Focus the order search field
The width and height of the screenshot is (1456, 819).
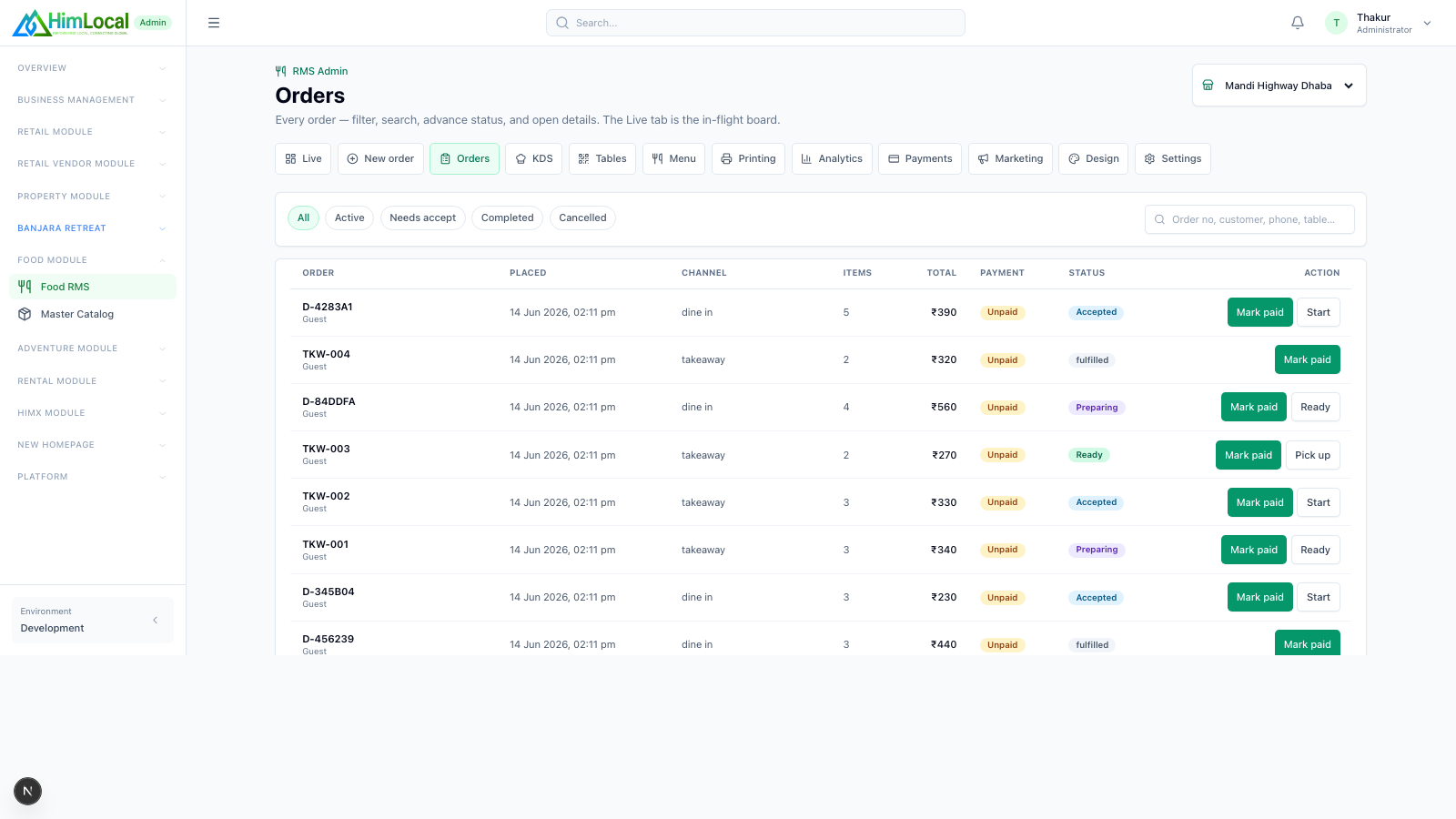point(1249,219)
